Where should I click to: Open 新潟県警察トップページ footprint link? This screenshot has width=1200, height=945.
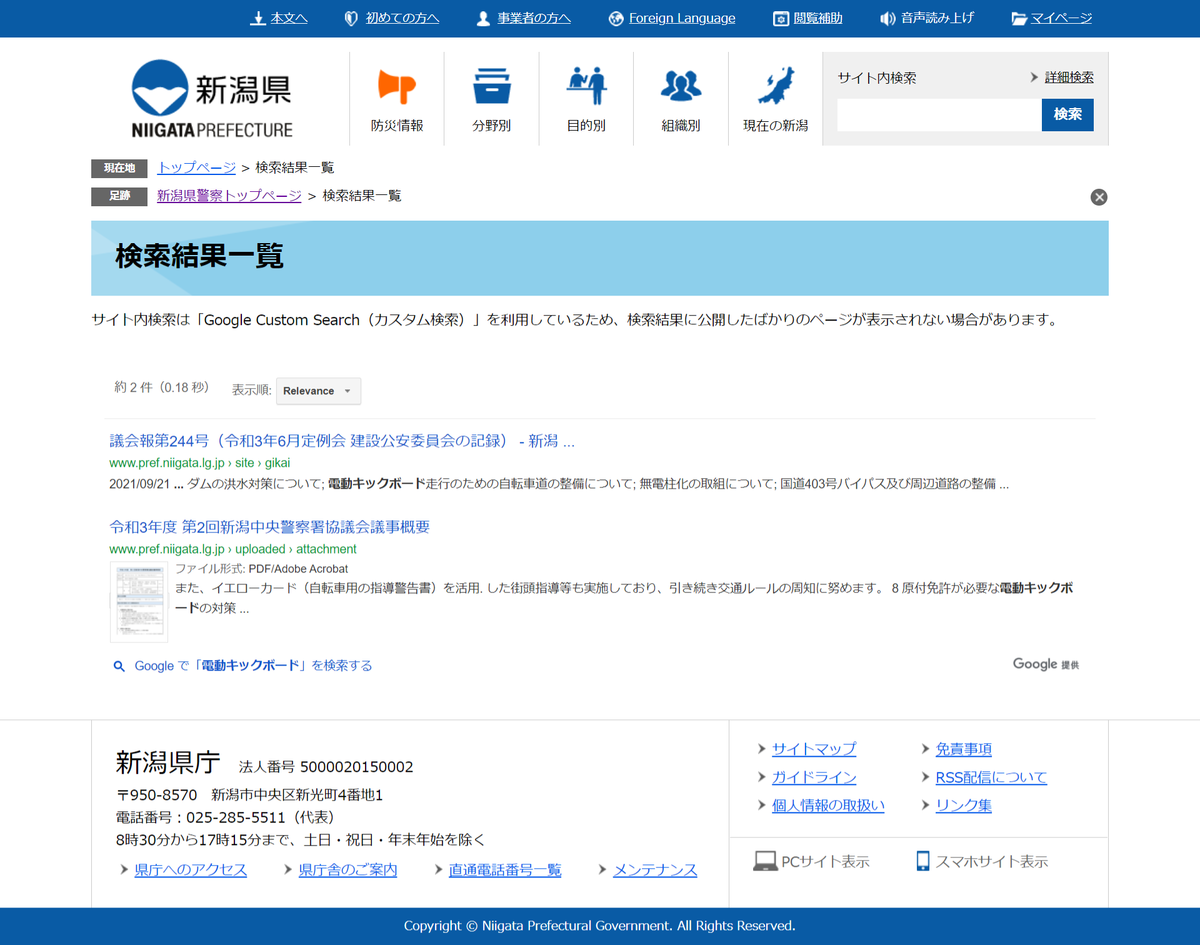(x=229, y=196)
